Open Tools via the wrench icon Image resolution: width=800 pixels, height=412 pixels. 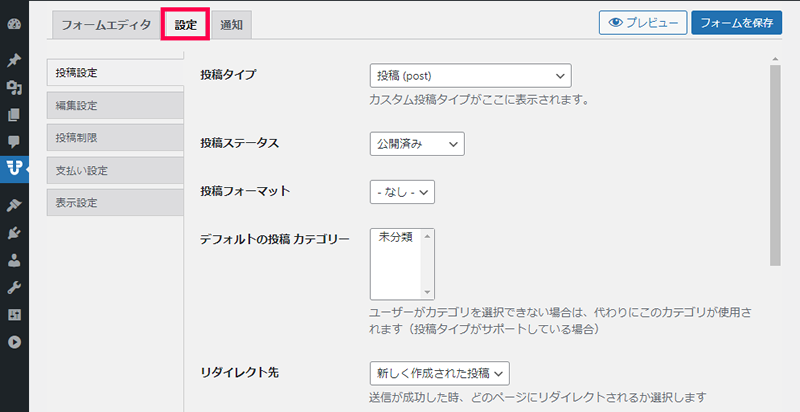[14, 288]
